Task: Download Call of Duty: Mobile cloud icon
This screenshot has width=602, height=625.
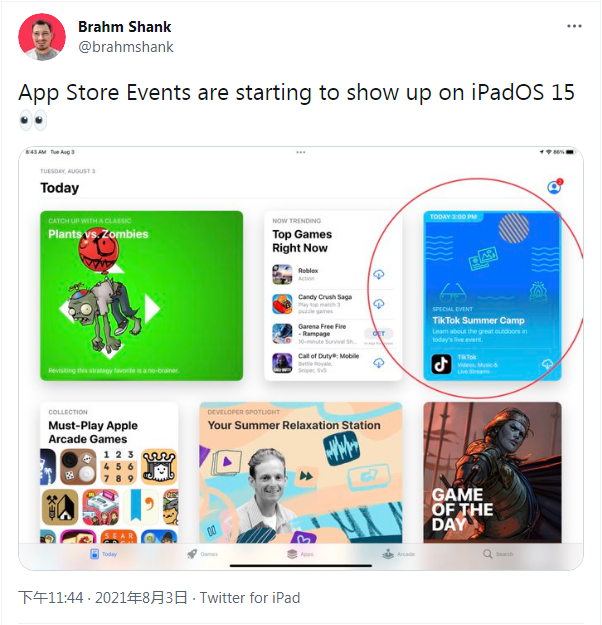Action: (379, 363)
